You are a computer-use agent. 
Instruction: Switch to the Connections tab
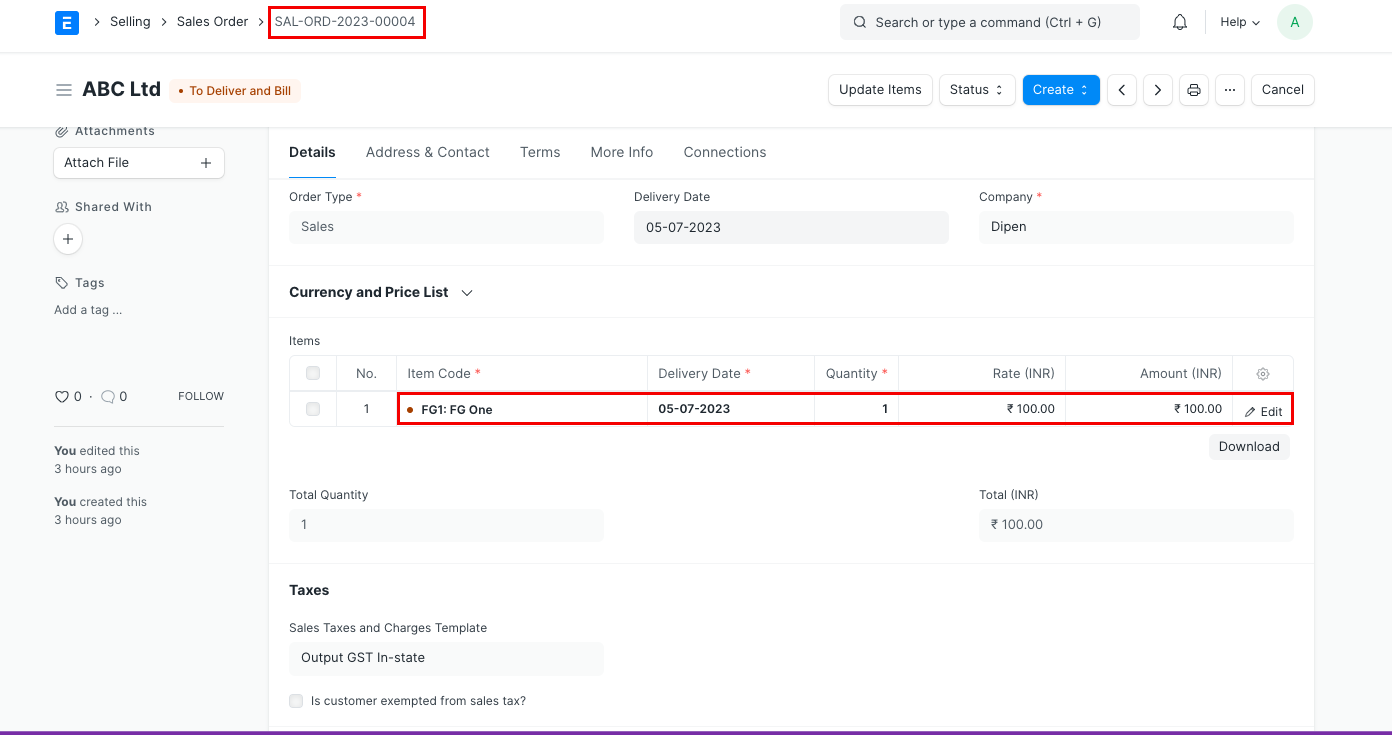tap(724, 152)
